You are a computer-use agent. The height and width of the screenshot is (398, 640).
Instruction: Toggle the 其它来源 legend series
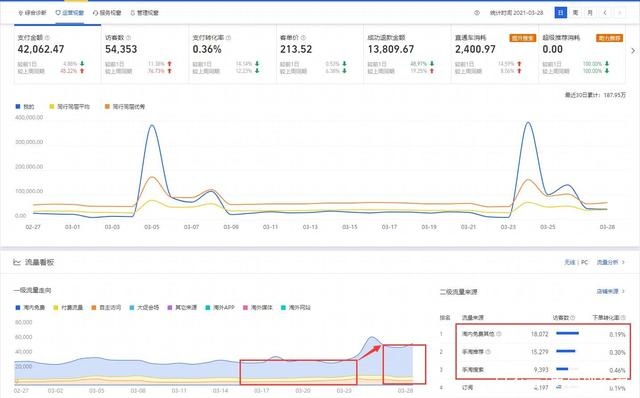click(182, 307)
